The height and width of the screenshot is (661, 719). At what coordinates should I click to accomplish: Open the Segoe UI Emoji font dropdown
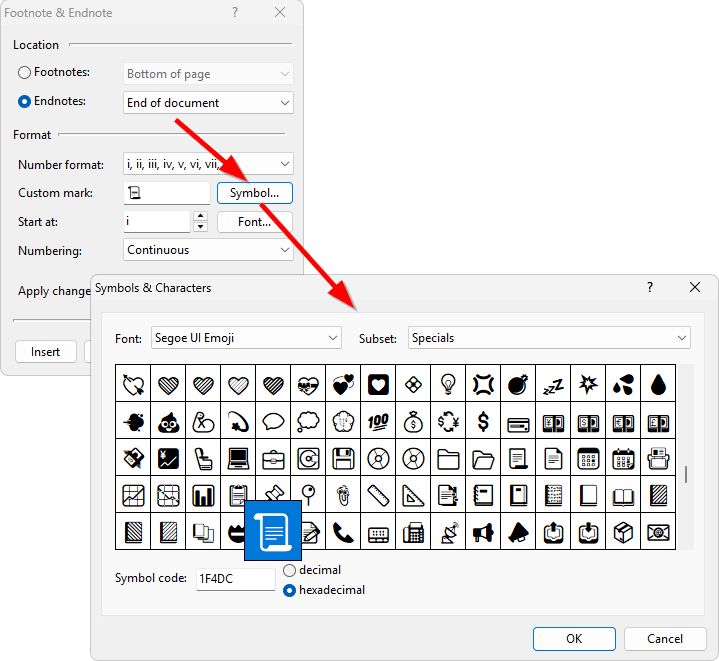[246, 338]
